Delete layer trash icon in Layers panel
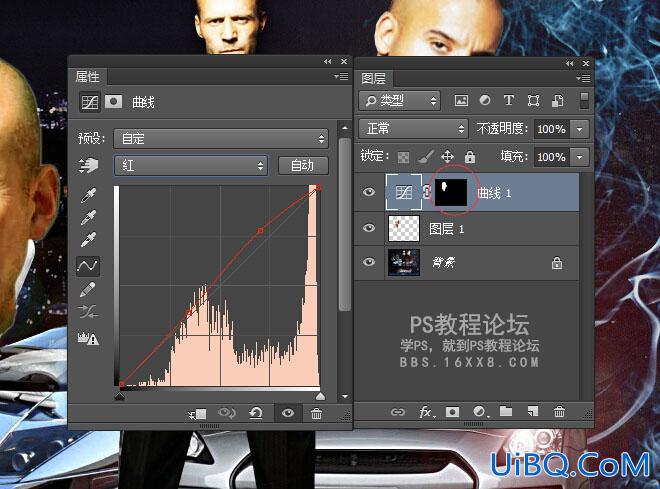The image size is (660, 489). [x=559, y=411]
